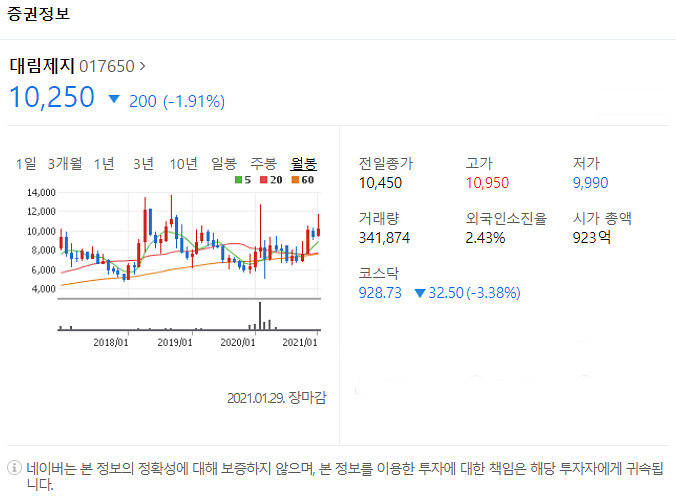
Task: Switch chart to 1년 view
Action: point(104,164)
